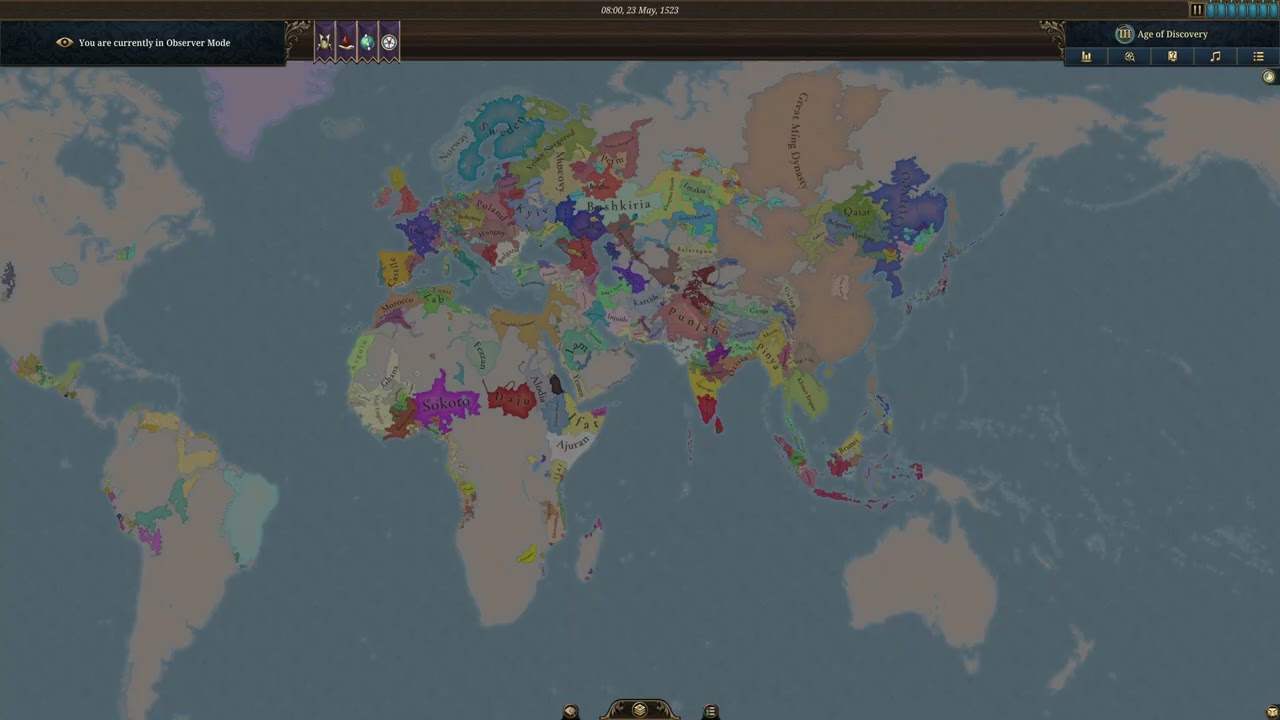The height and width of the screenshot is (720, 1280).
Task: Click the bottom left round diamond icon
Action: (570, 712)
